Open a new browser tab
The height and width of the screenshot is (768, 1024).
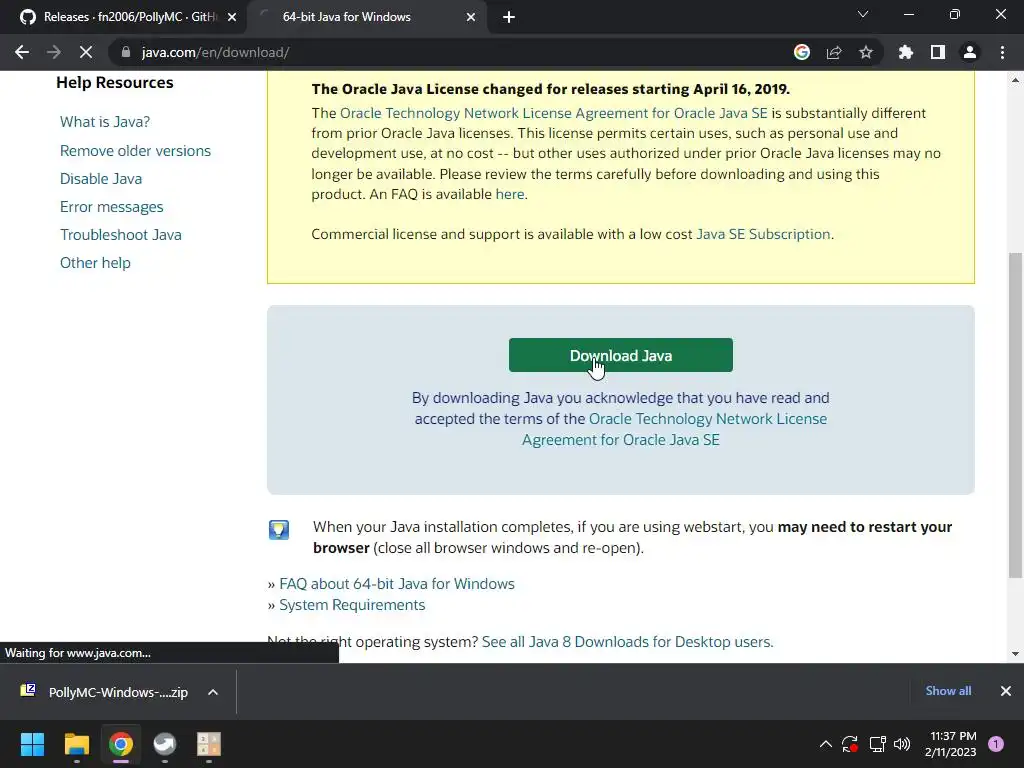(x=509, y=17)
